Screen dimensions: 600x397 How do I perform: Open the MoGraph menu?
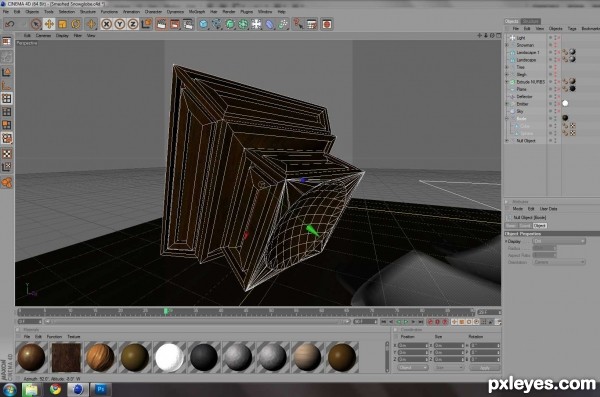(x=197, y=12)
